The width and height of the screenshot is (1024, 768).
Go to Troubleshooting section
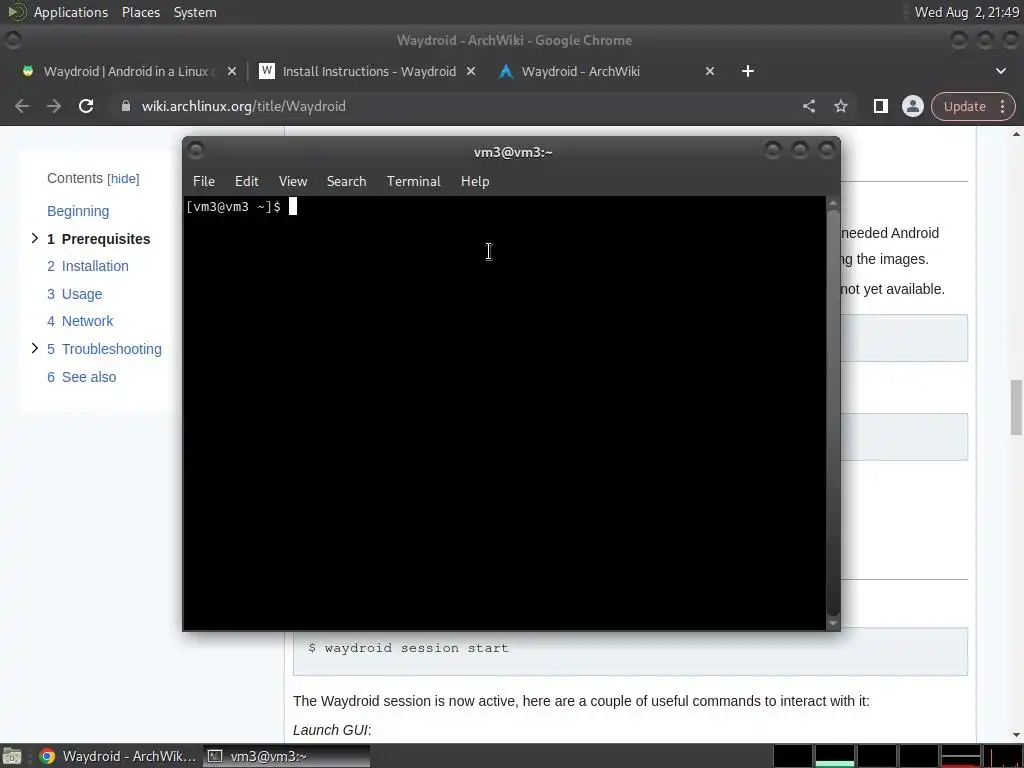point(104,349)
